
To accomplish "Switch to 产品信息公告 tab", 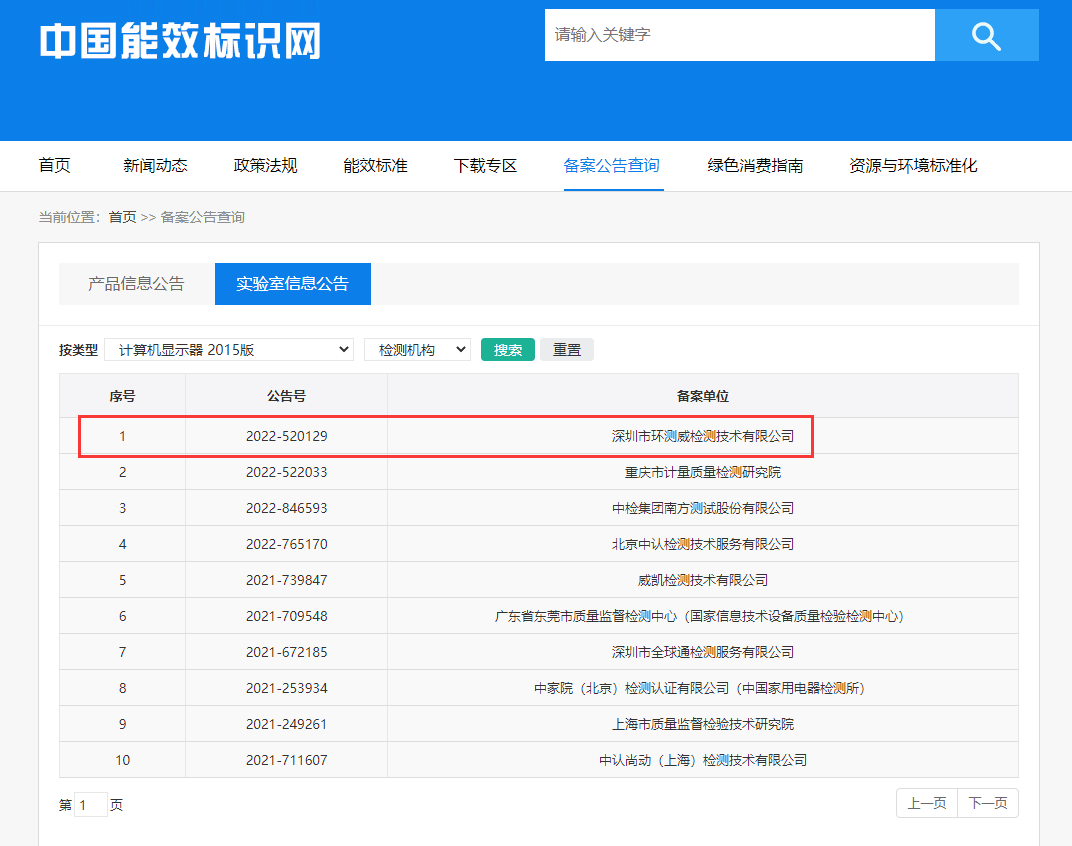I will pos(136,284).
